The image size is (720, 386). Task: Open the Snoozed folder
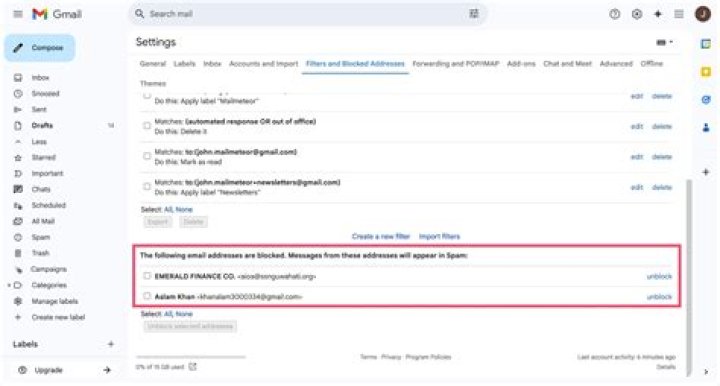[x=45, y=94]
